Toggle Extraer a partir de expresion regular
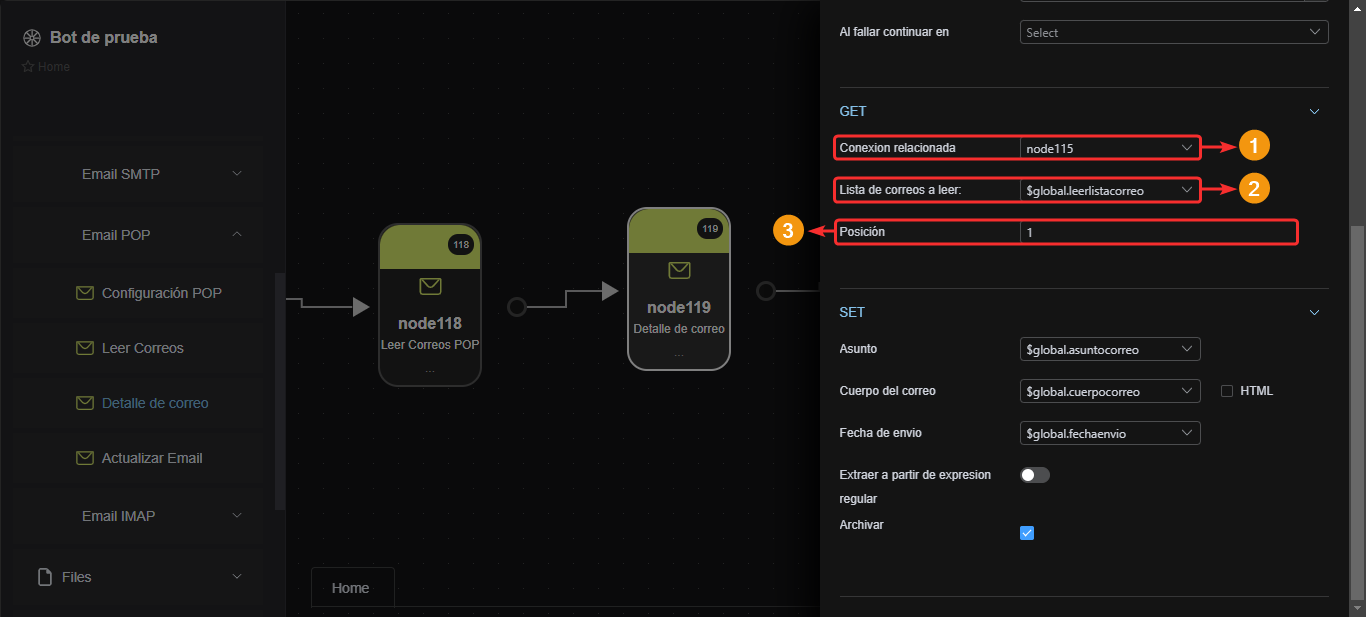The image size is (1366, 617). (x=1035, y=475)
